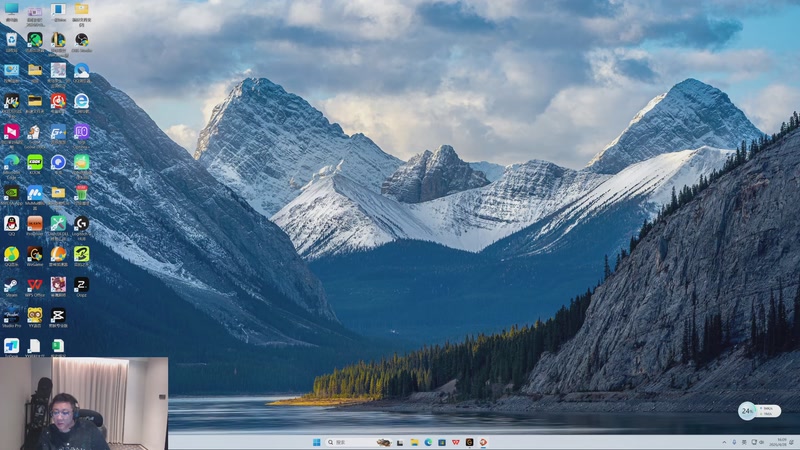Launch the League of Legends shortcut

(x=58, y=40)
